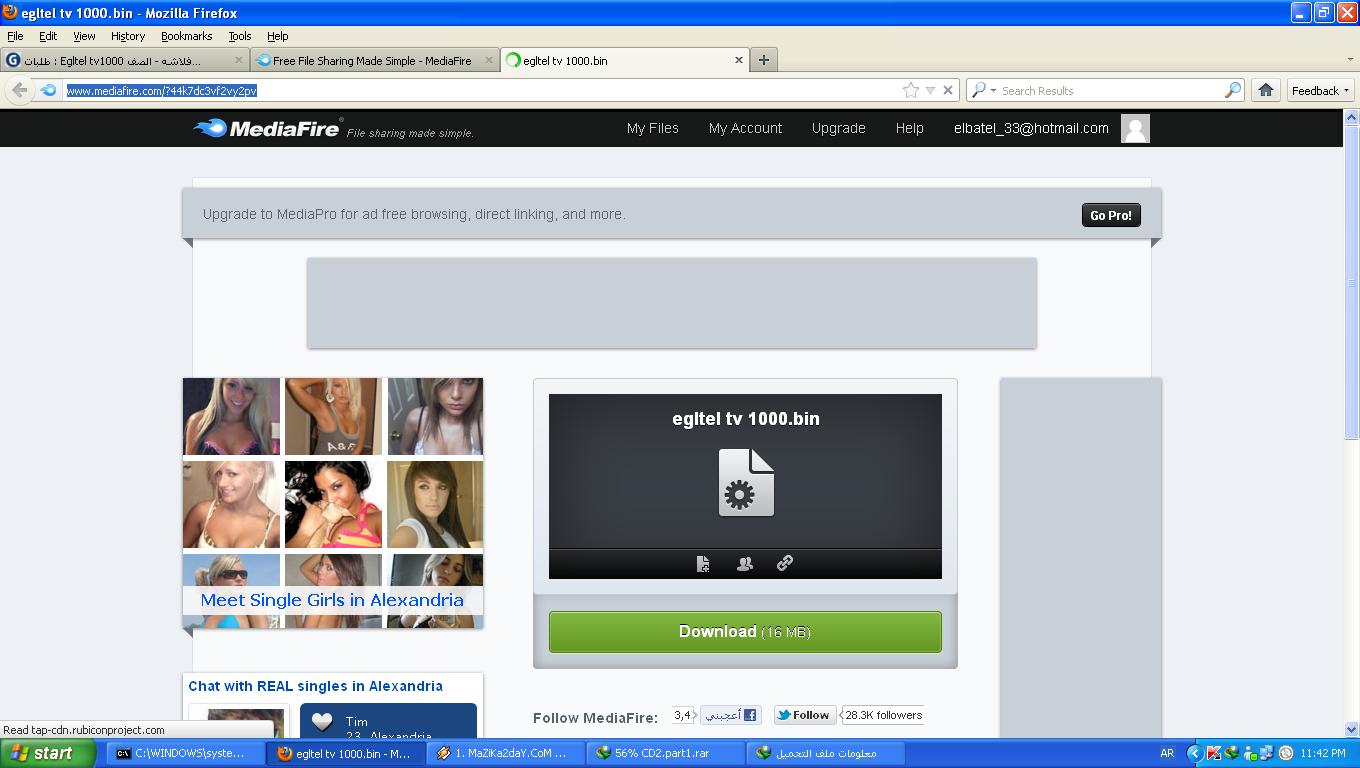Click the gear file icon in preview
Screen dimensions: 1360x768
[x=746, y=483]
